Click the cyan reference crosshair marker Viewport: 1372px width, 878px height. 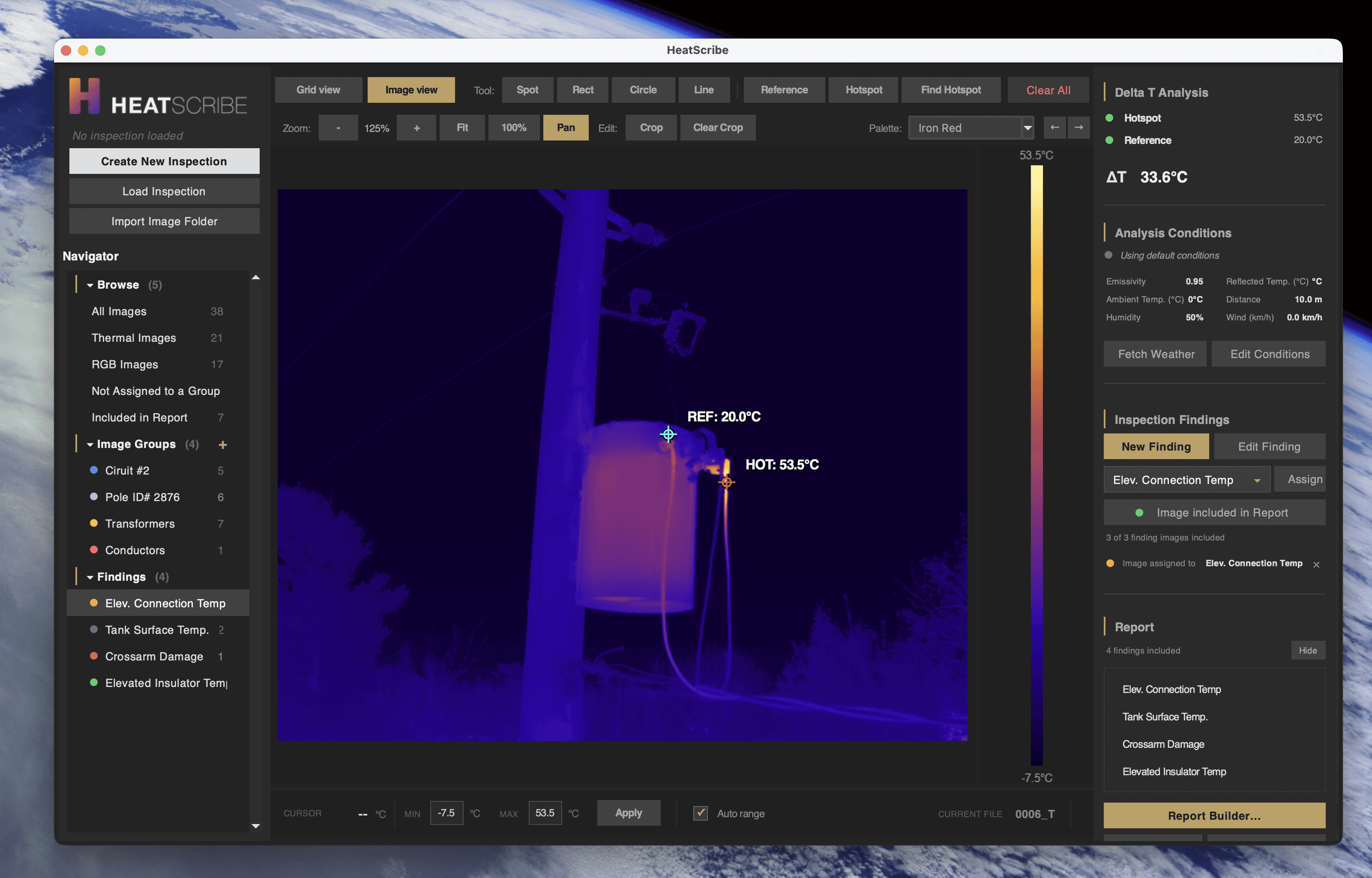pos(668,434)
